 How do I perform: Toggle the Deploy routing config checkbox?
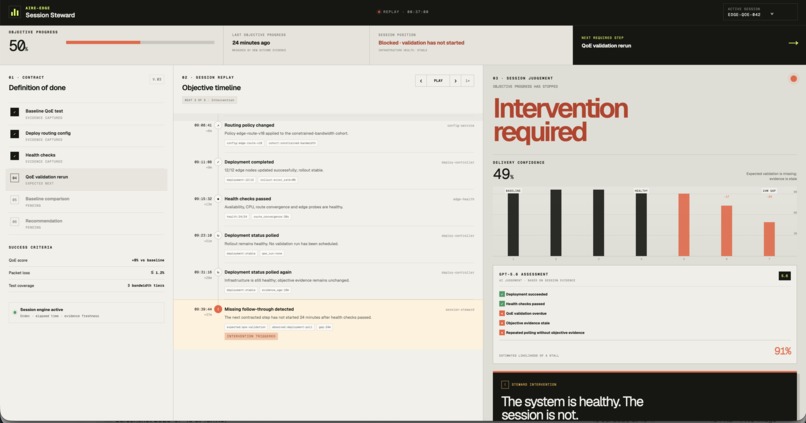click(x=14, y=134)
